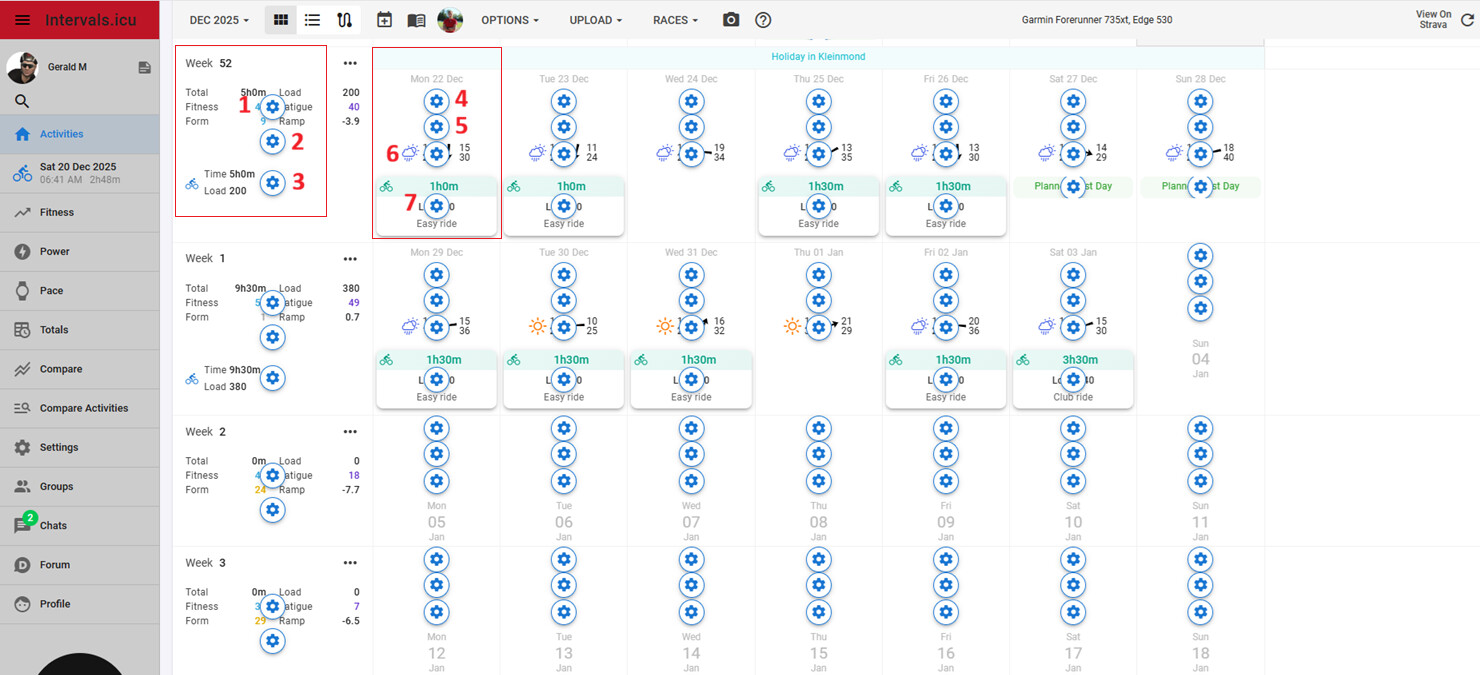Toggle the route/path view button
Image resolution: width=1480 pixels, height=675 pixels.
(x=344, y=20)
